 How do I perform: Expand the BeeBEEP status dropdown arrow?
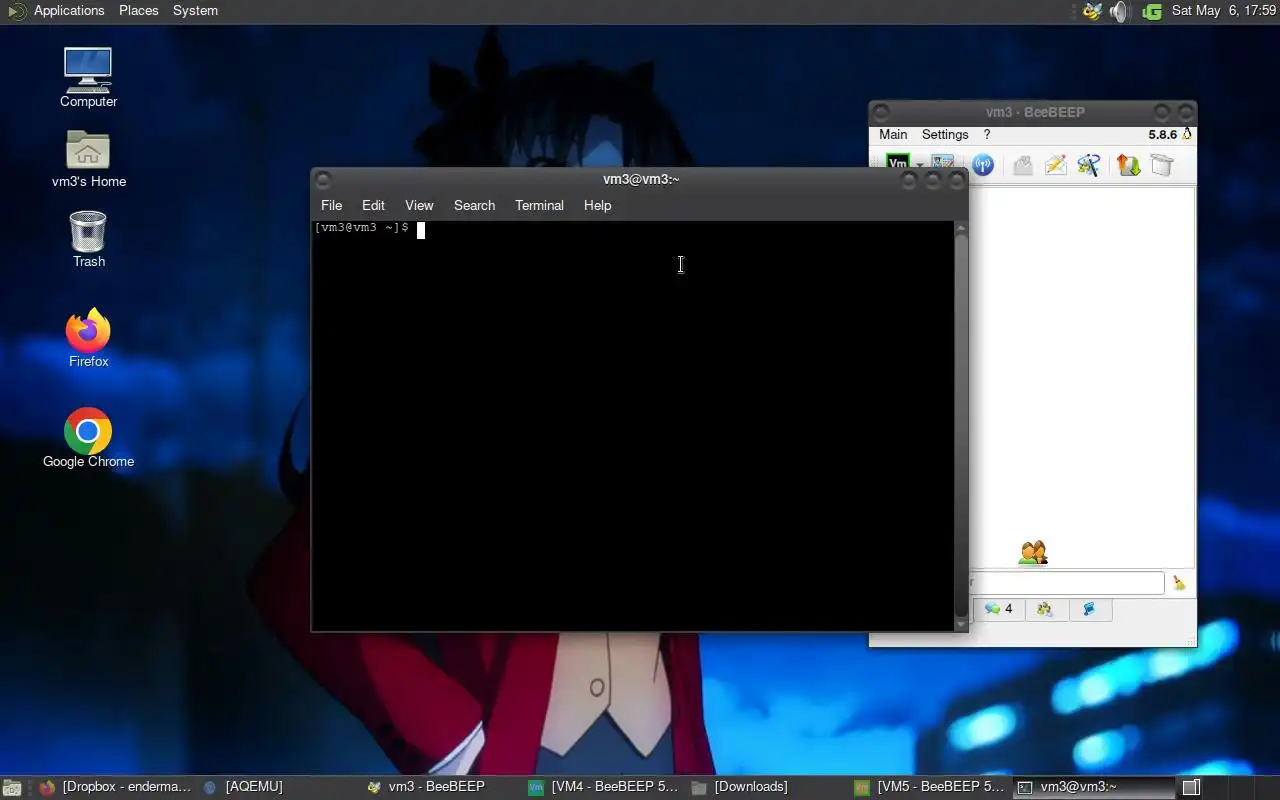918,165
